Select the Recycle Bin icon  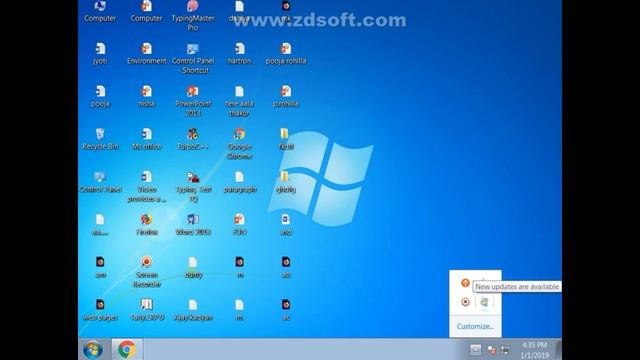point(100,134)
